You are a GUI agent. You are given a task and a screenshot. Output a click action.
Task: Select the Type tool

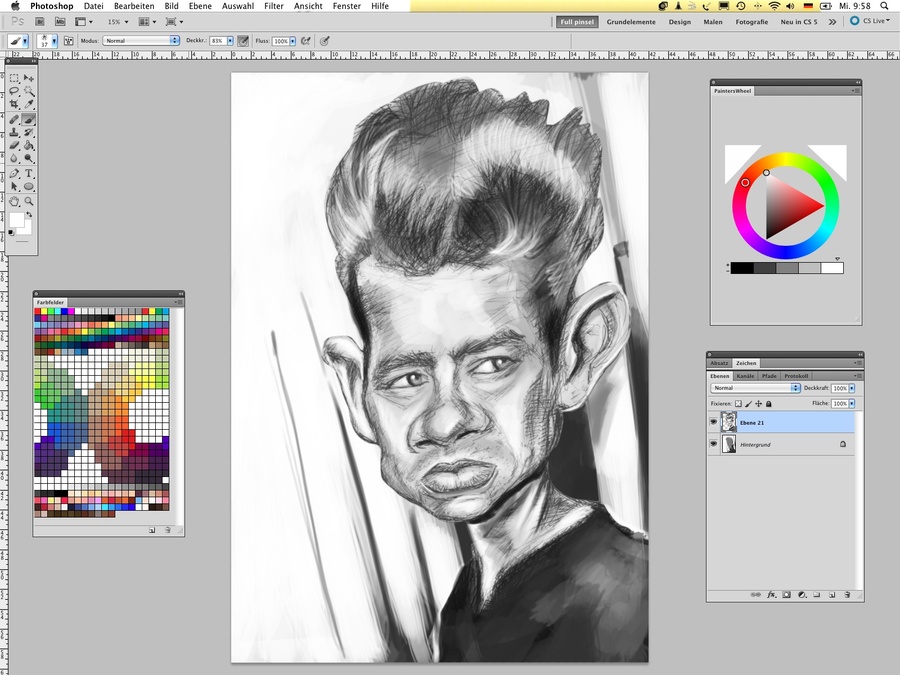click(29, 173)
